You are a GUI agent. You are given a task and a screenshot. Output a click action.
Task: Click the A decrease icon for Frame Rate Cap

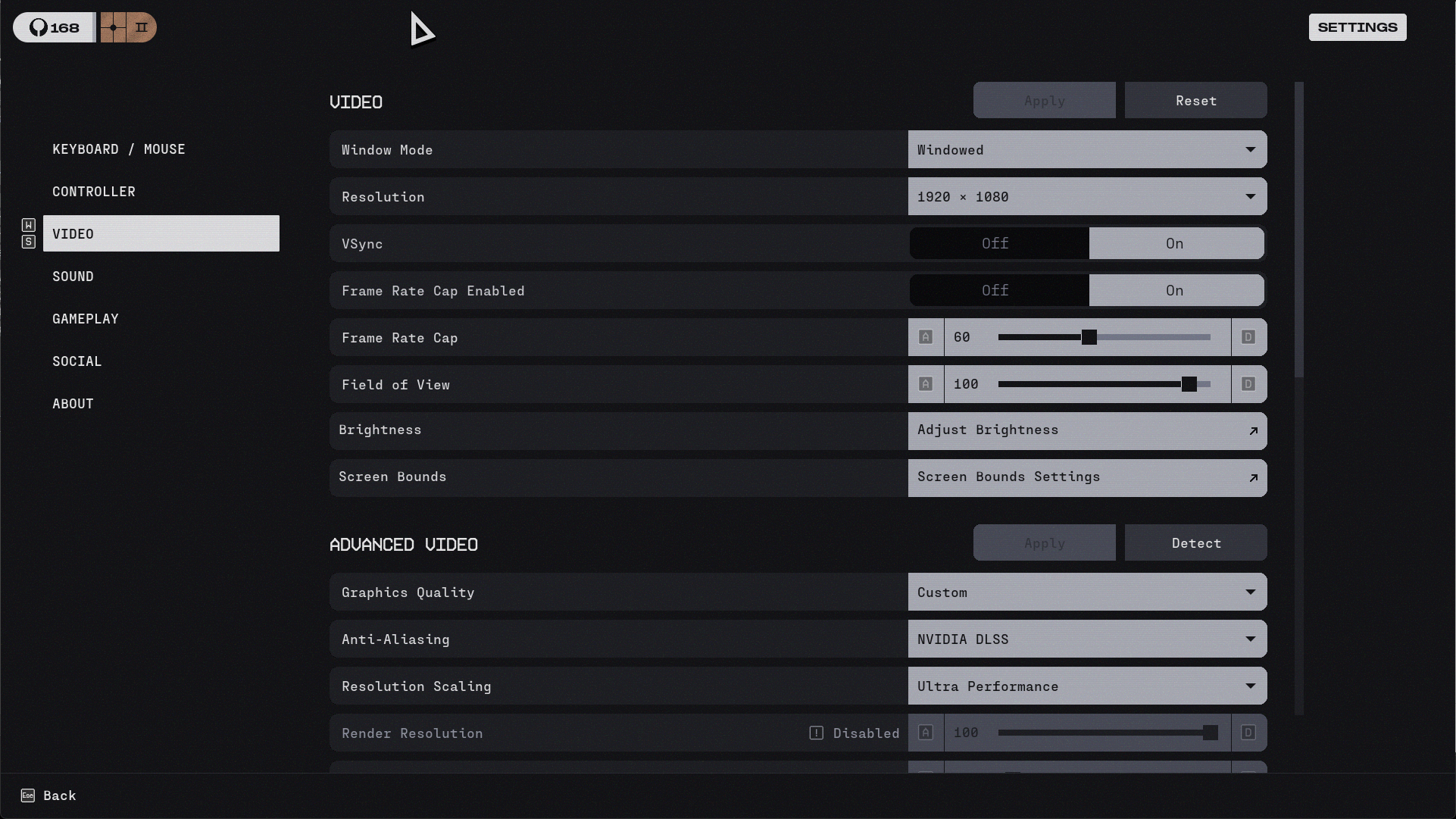click(x=926, y=338)
